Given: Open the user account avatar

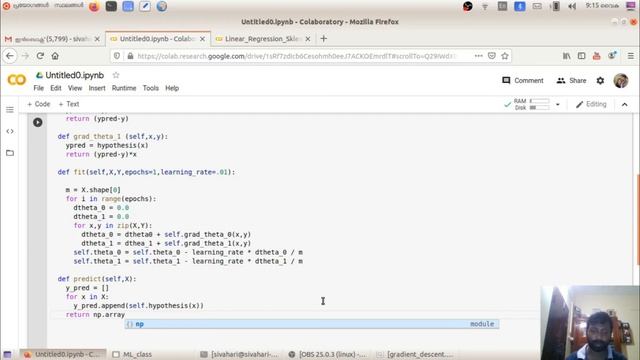Looking at the screenshot, I should pos(621,80).
